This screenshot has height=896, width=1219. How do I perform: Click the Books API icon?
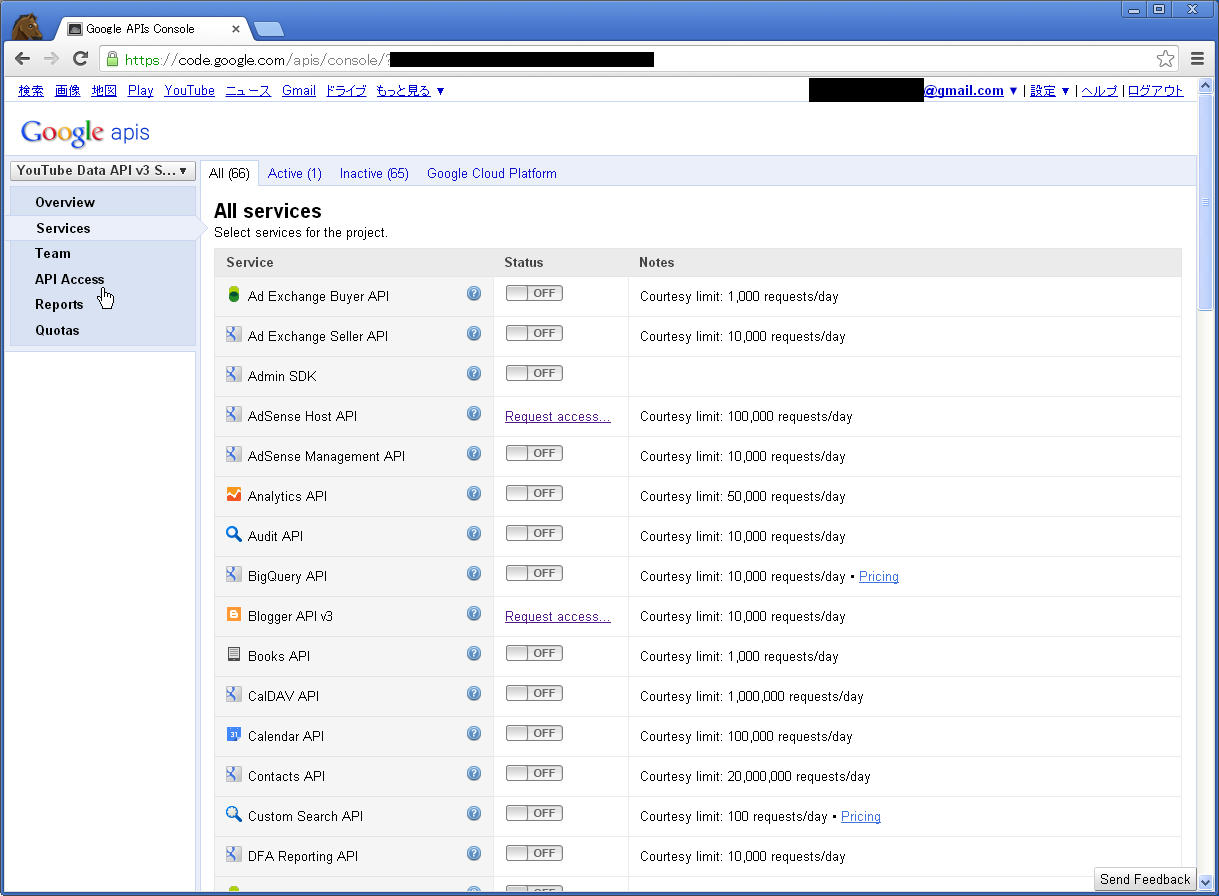tap(234, 655)
